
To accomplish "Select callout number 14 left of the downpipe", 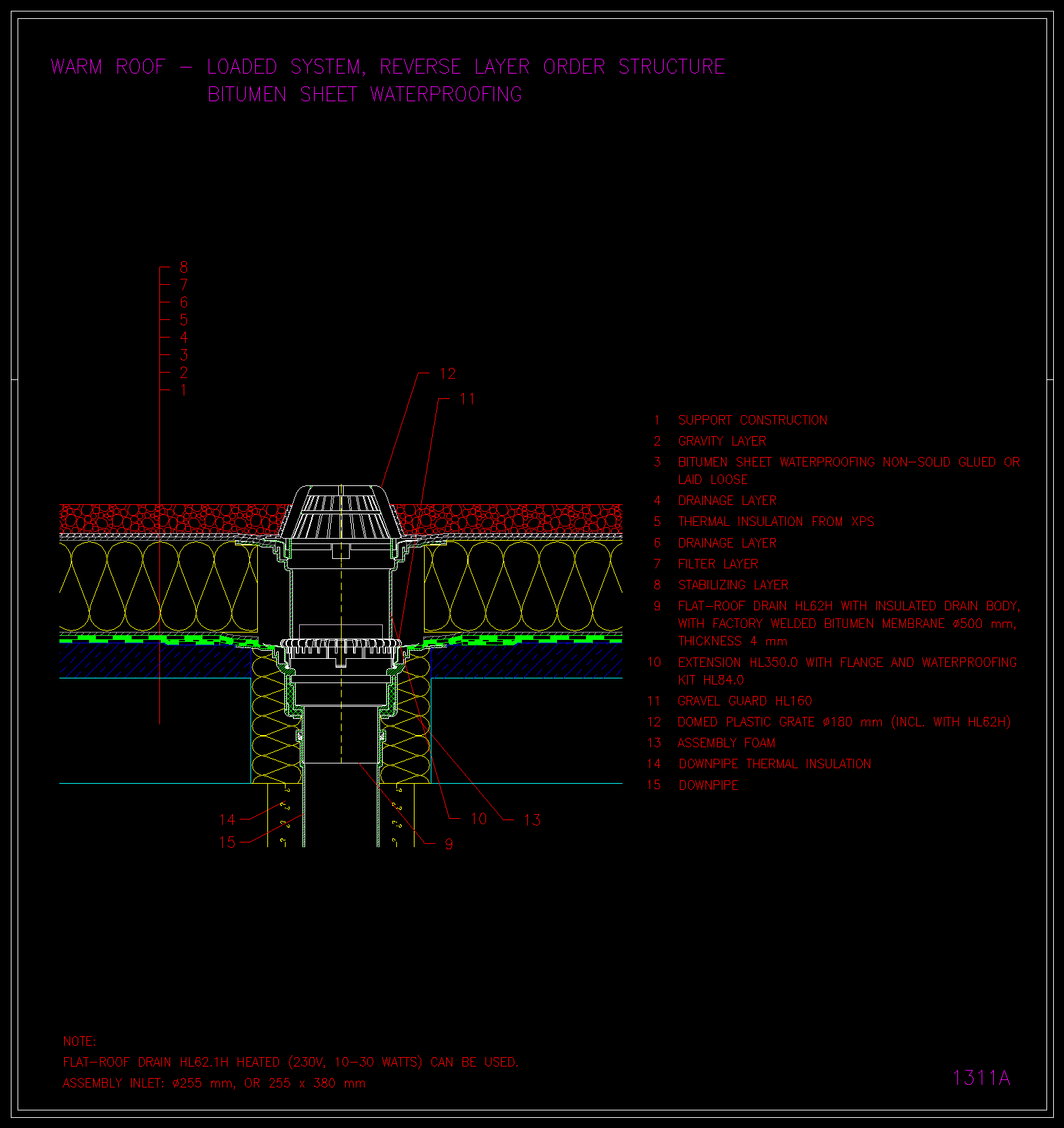I will click(227, 820).
